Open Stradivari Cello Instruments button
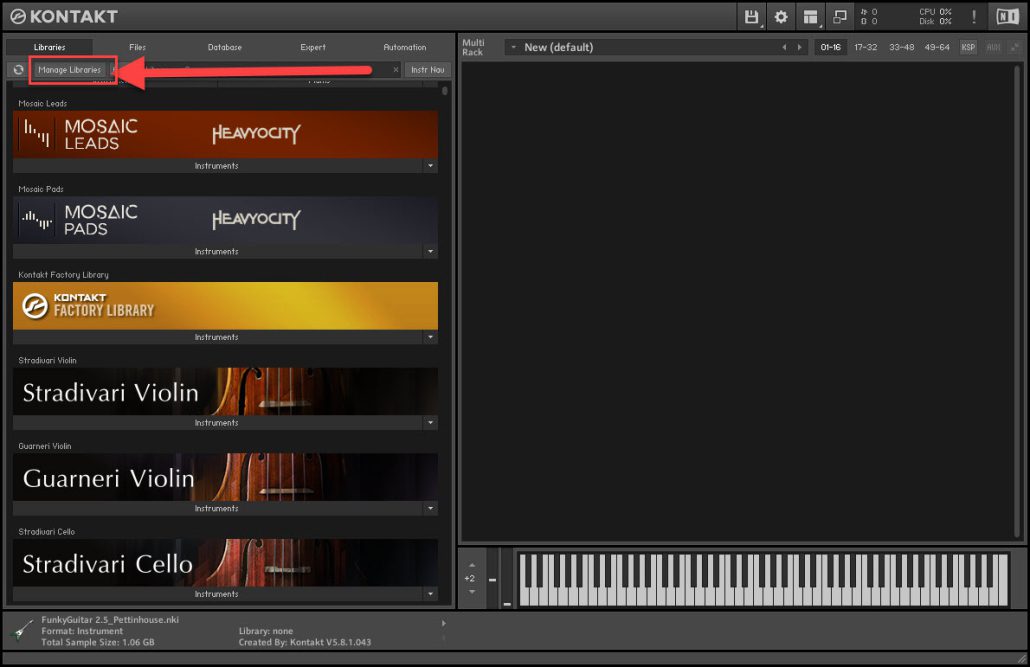 pos(217,594)
